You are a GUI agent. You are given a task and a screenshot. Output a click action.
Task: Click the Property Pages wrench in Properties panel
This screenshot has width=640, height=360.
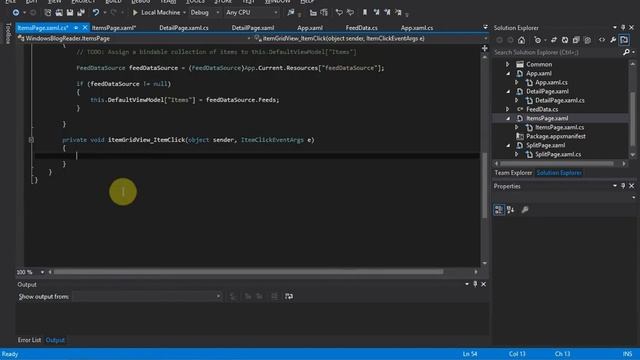tap(525, 210)
